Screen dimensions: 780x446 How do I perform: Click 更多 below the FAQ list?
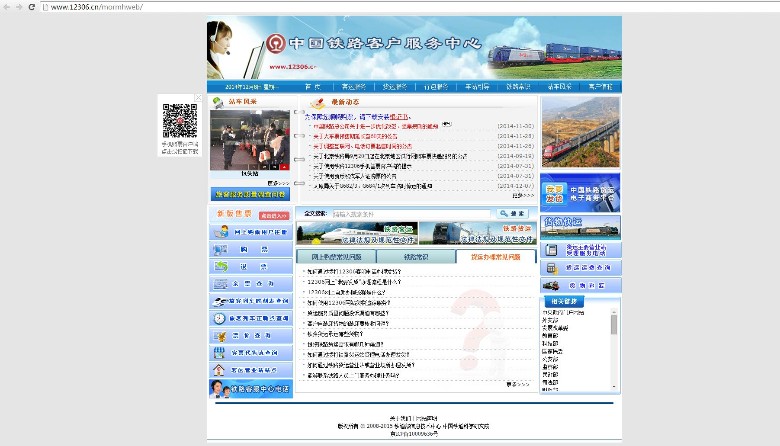coord(517,384)
